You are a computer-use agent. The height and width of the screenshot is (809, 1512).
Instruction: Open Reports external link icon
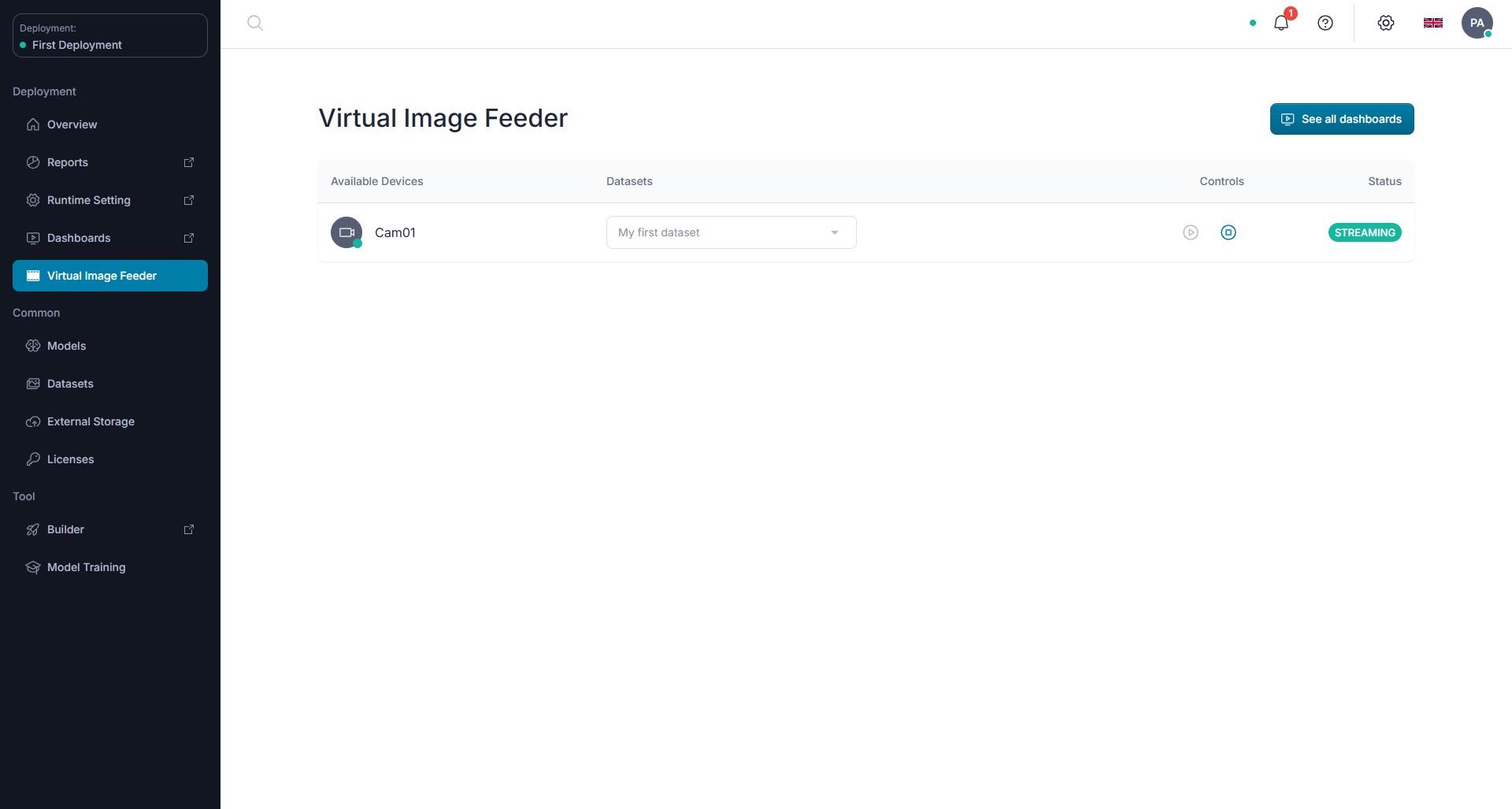tap(189, 162)
